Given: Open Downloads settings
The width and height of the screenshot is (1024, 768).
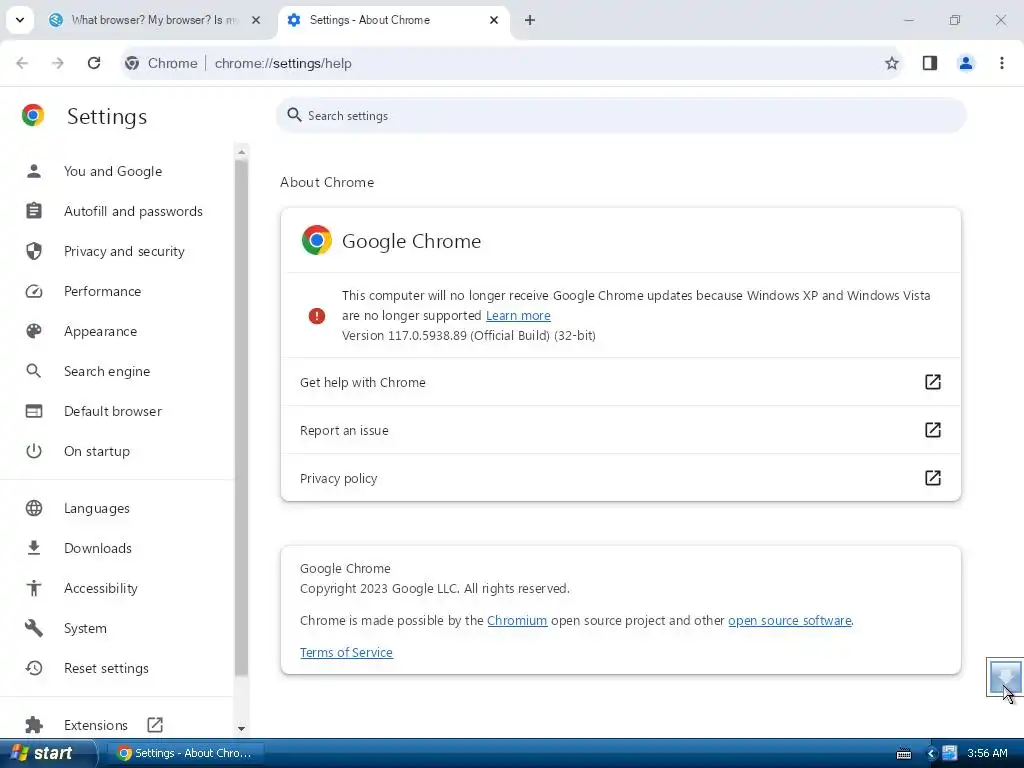Looking at the screenshot, I should point(98,548).
